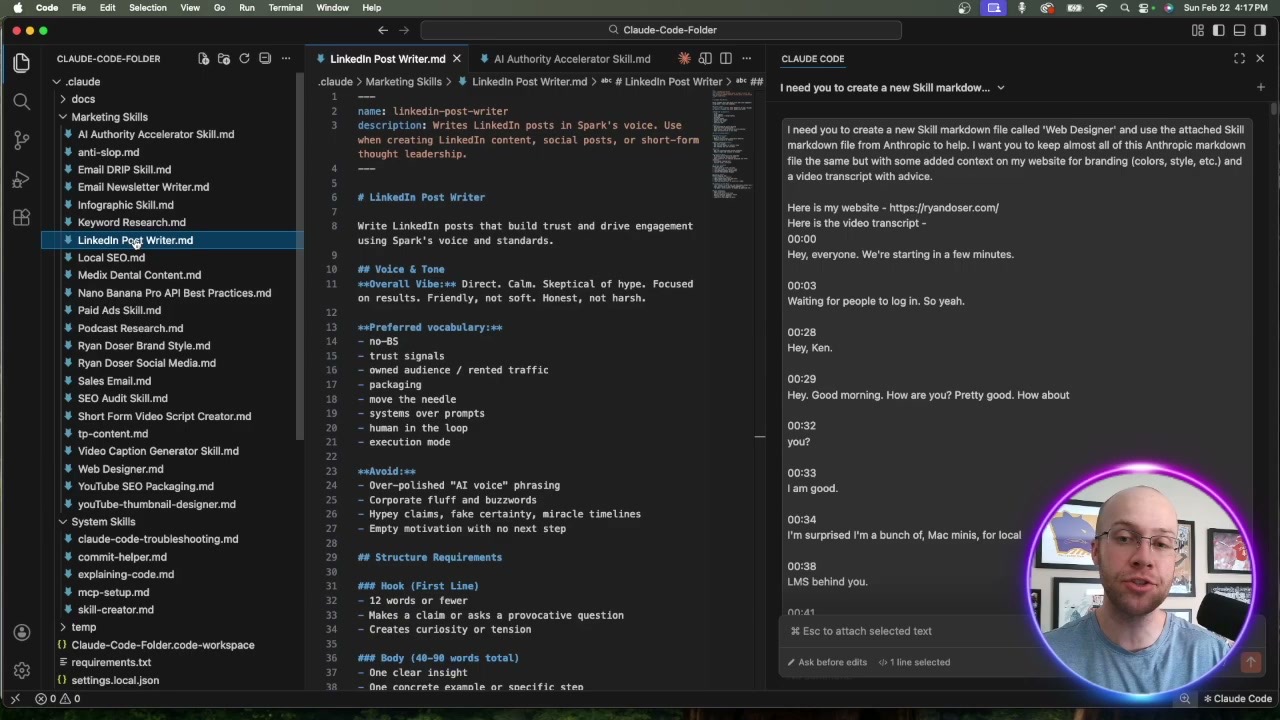Image resolution: width=1280 pixels, height=720 pixels.
Task: Open the Search view in activity bar
Action: (x=21, y=101)
